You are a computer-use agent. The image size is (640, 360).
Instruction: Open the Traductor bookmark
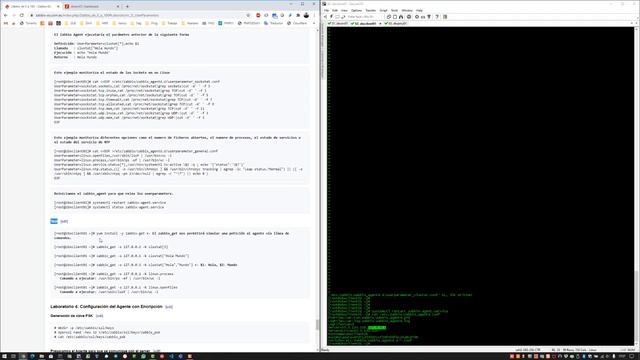(273, 23)
